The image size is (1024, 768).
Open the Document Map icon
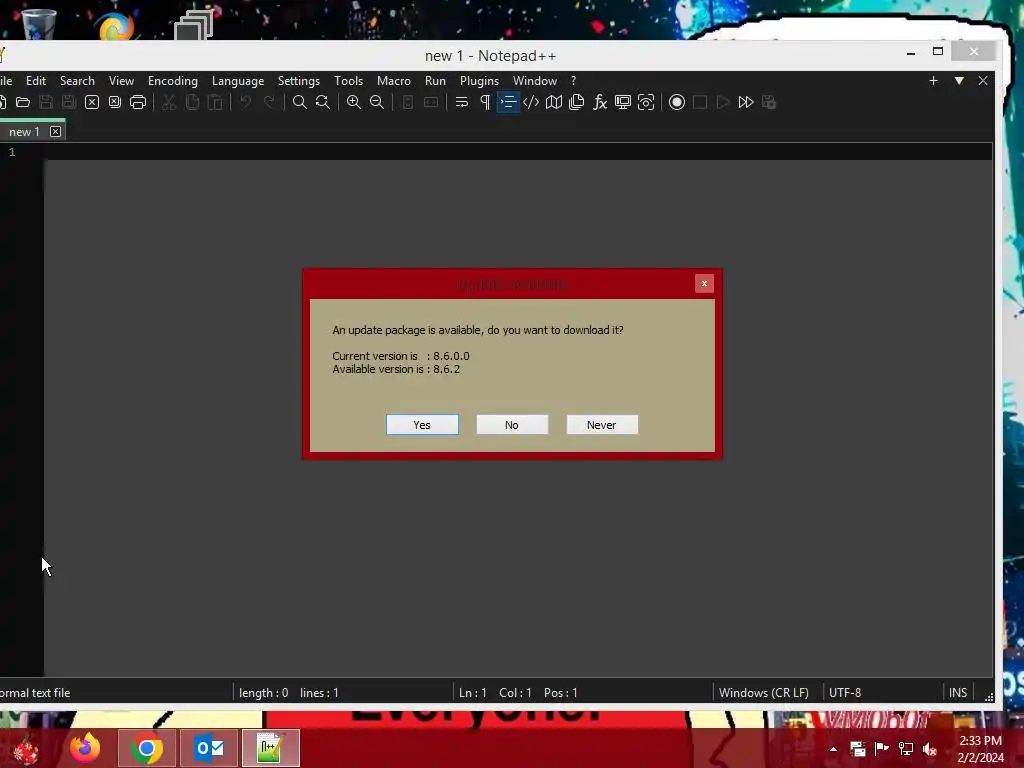coord(554,102)
